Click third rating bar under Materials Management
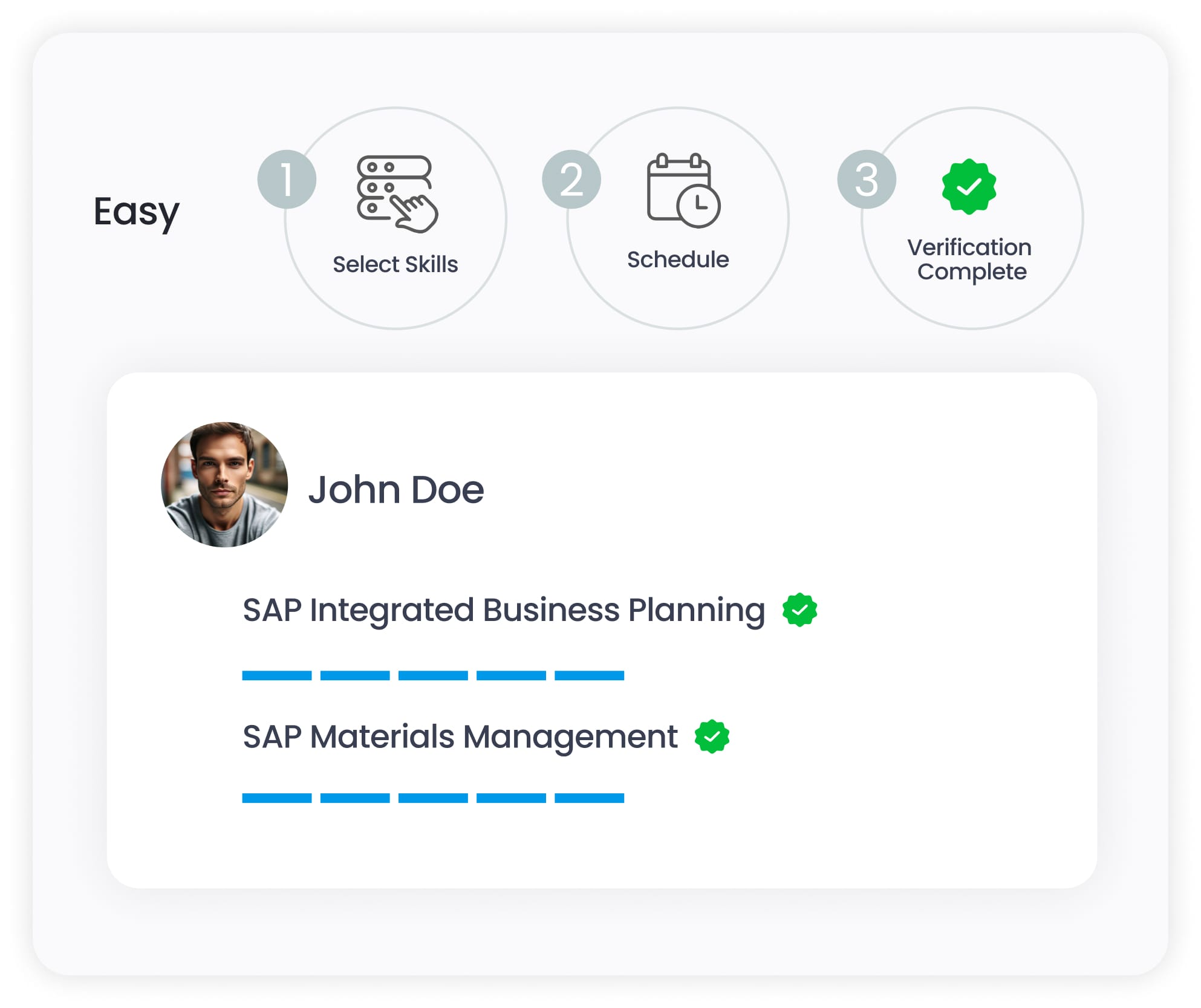Image resolution: width=1201 pixels, height=1008 pixels. point(433,798)
